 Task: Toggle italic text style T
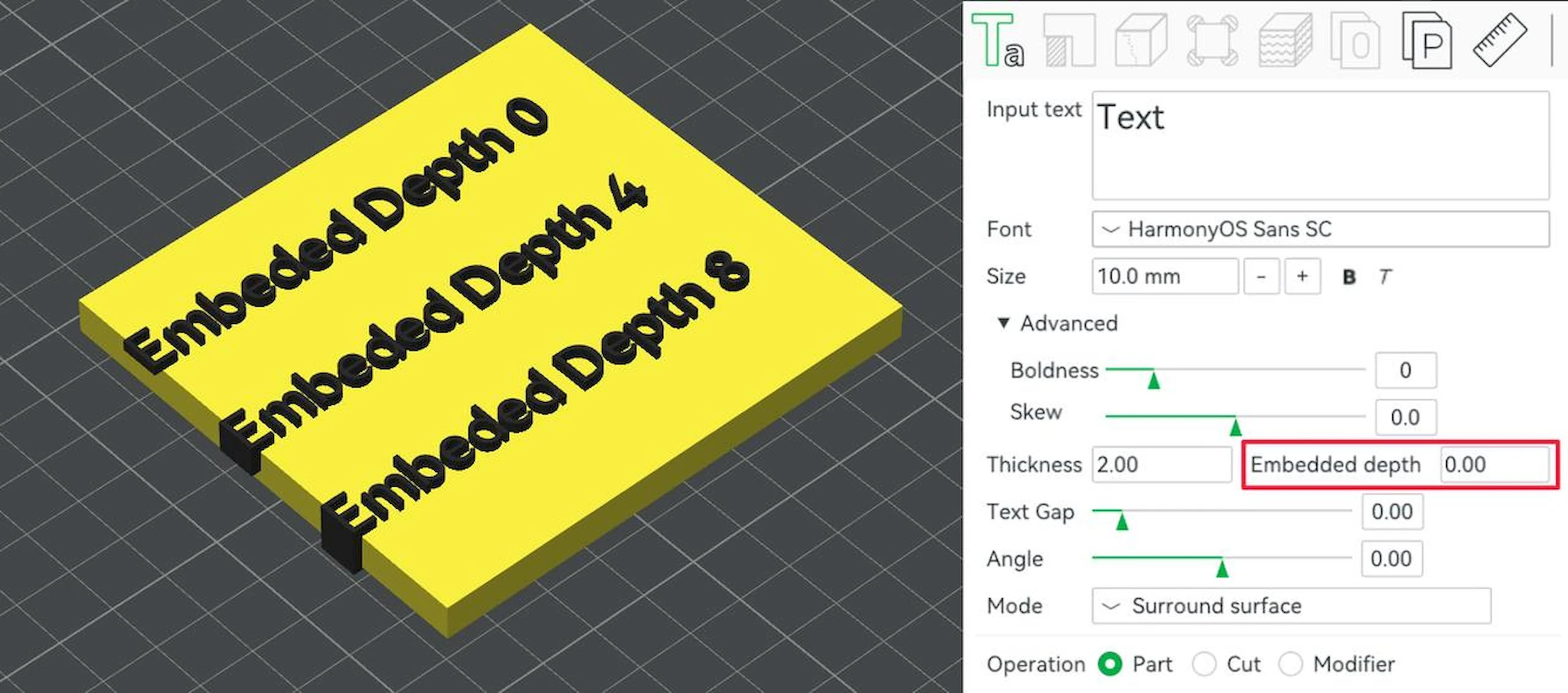point(1385,277)
